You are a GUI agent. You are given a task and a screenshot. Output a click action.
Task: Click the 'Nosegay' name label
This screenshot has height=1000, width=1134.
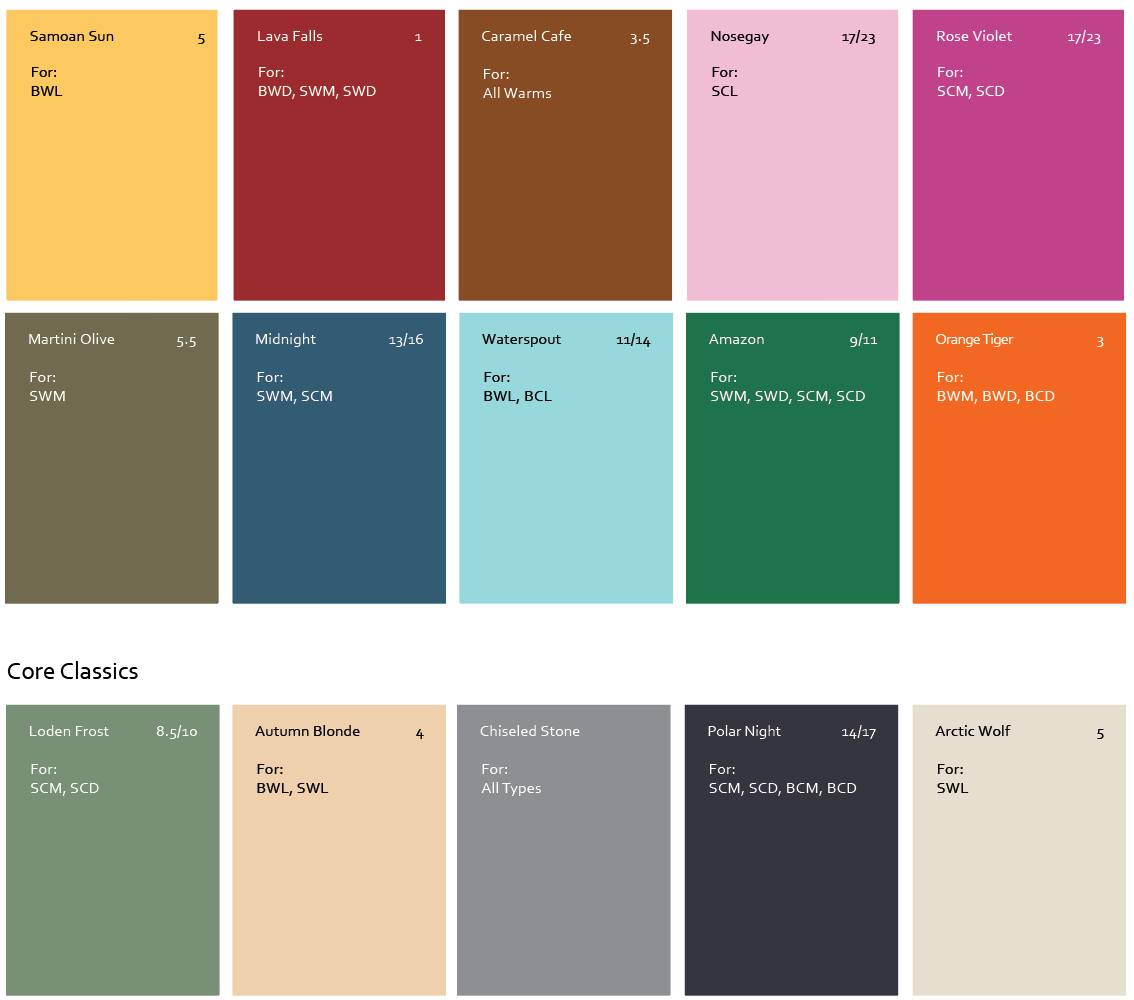tap(740, 37)
